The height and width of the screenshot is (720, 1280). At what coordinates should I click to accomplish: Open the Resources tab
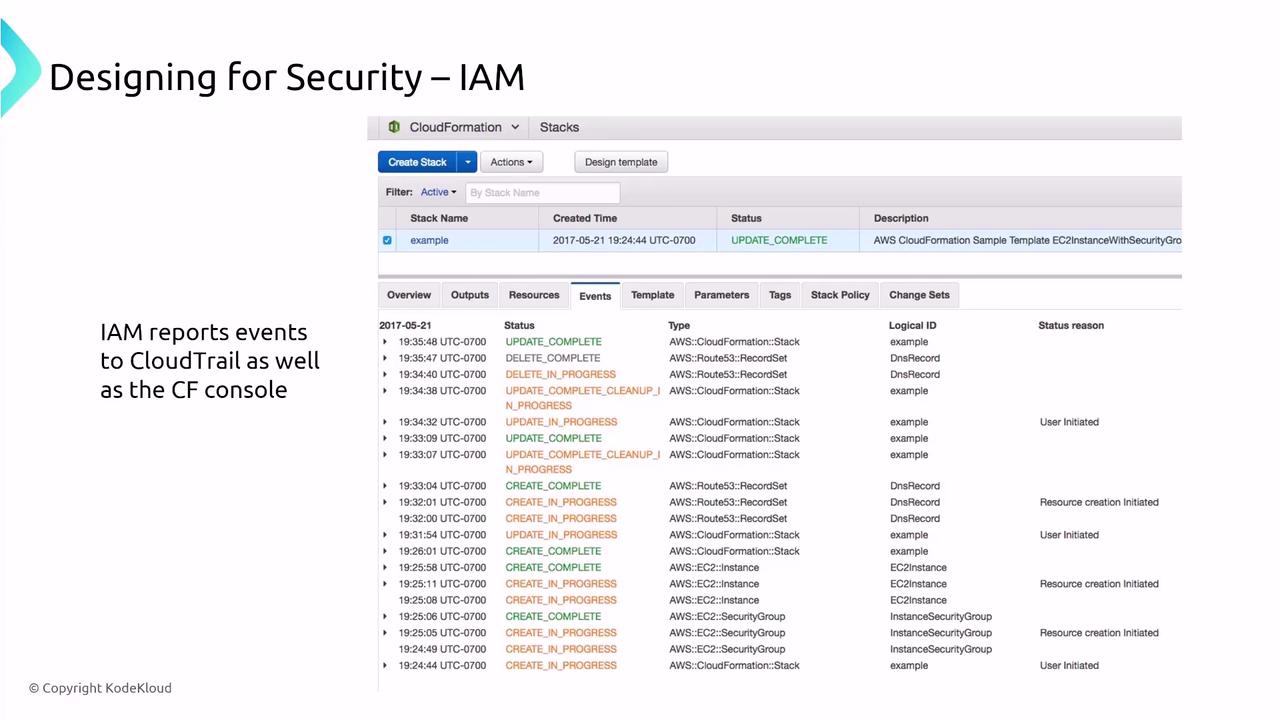point(534,295)
